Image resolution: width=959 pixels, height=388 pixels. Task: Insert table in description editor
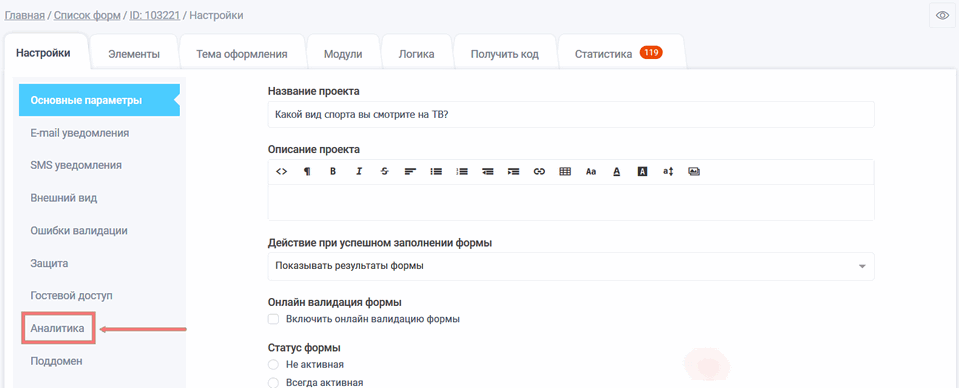pos(565,172)
